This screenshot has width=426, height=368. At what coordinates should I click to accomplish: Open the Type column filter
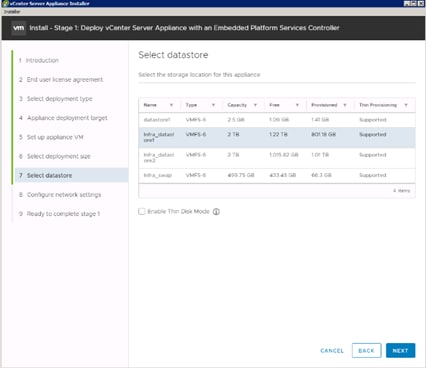[x=213, y=105]
